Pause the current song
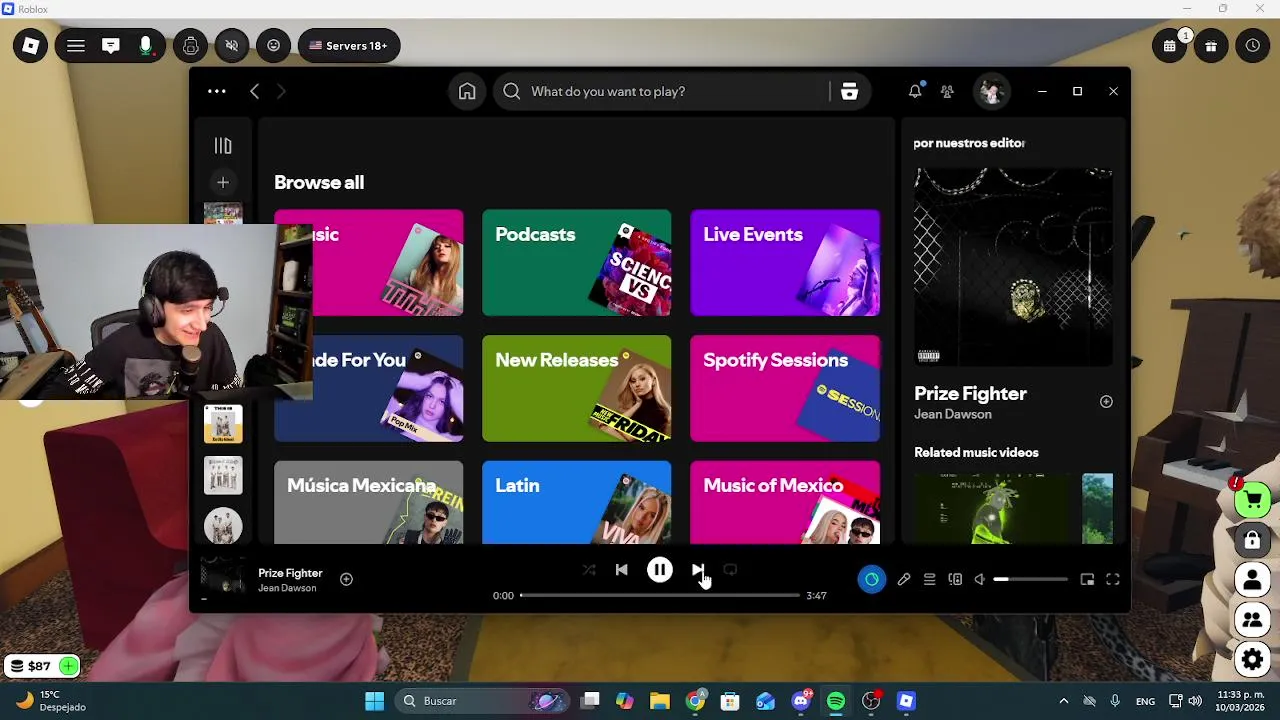 tap(660, 570)
